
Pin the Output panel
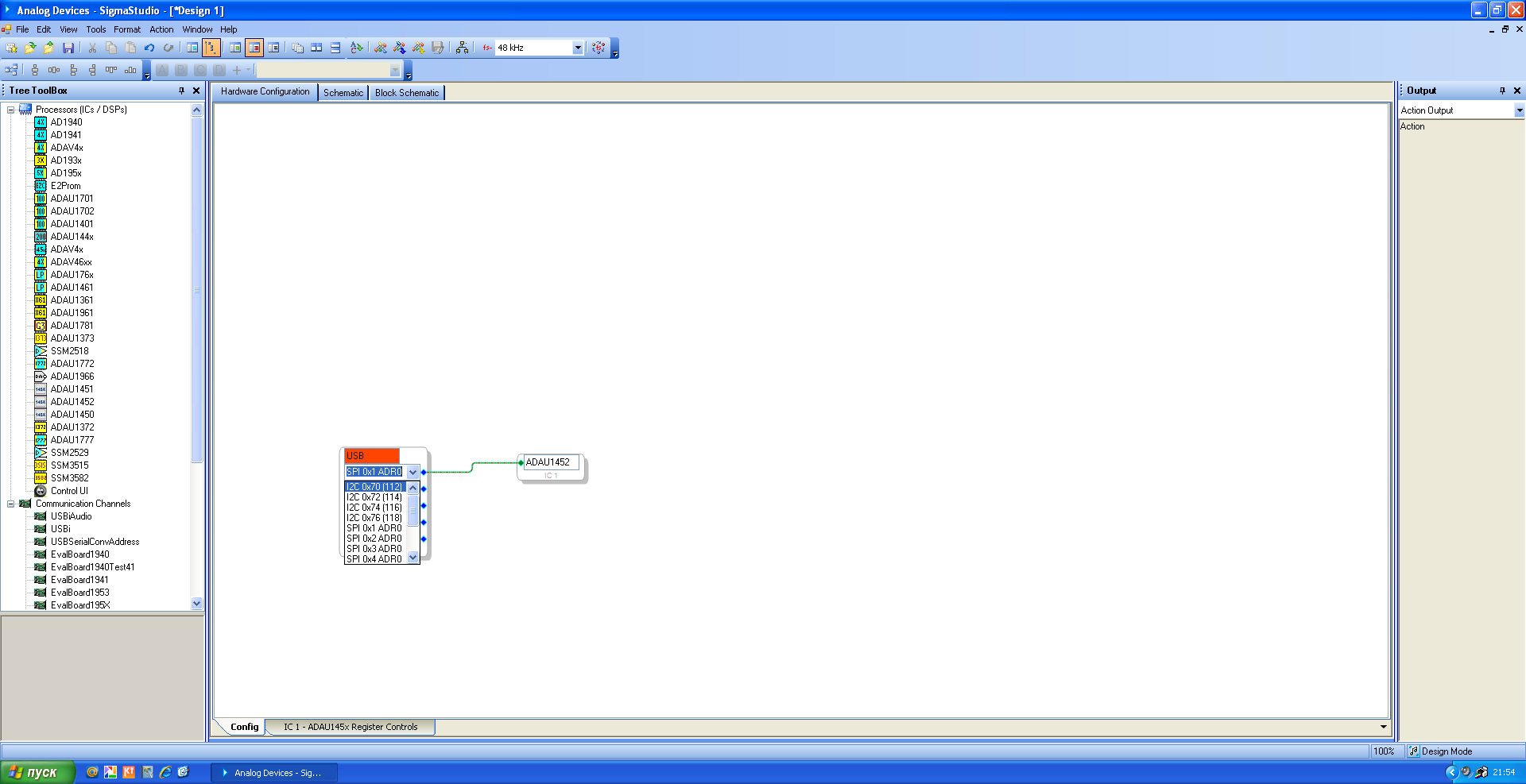click(1502, 91)
